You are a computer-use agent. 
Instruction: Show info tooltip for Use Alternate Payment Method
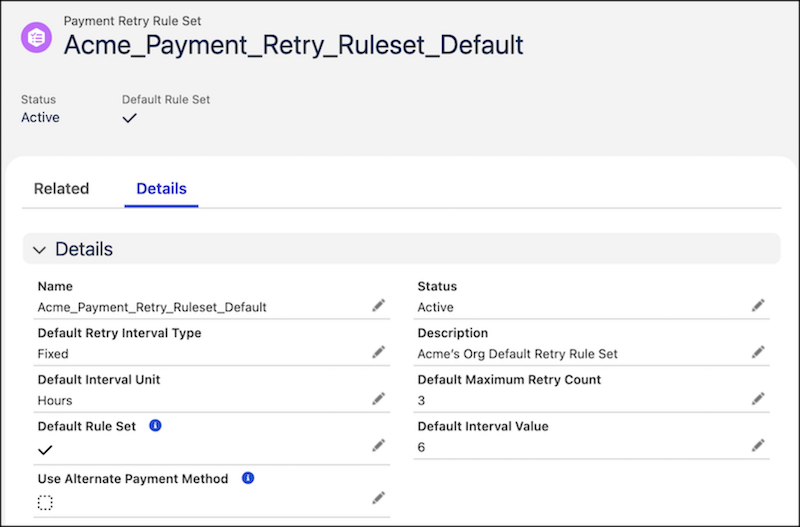[248, 478]
